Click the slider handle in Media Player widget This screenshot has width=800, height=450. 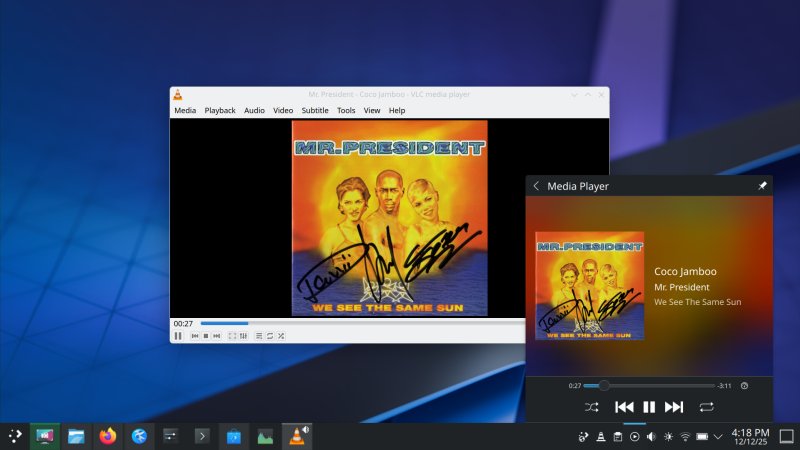click(x=604, y=386)
